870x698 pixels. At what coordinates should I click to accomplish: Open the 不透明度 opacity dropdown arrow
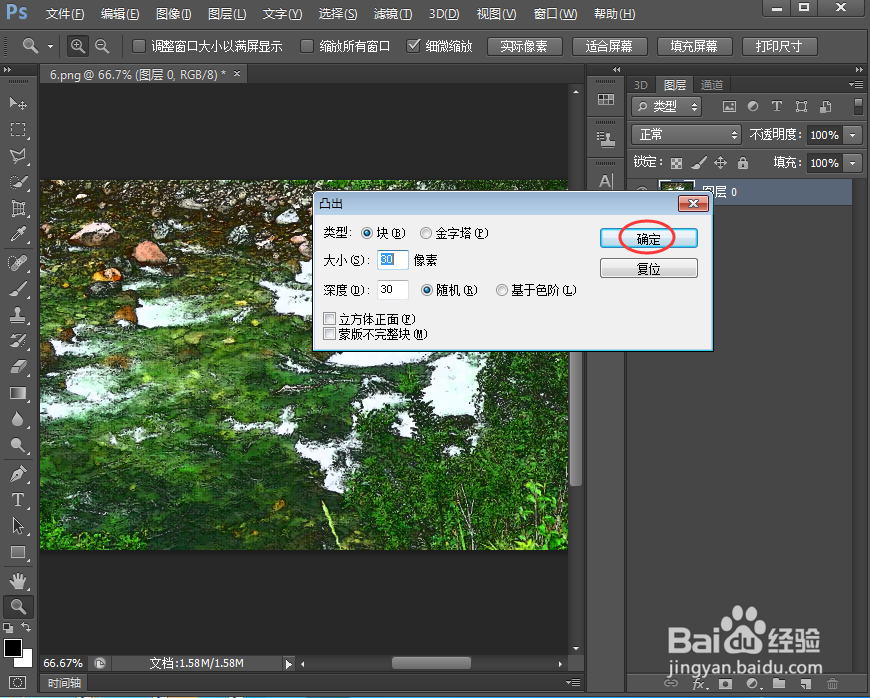click(x=852, y=135)
